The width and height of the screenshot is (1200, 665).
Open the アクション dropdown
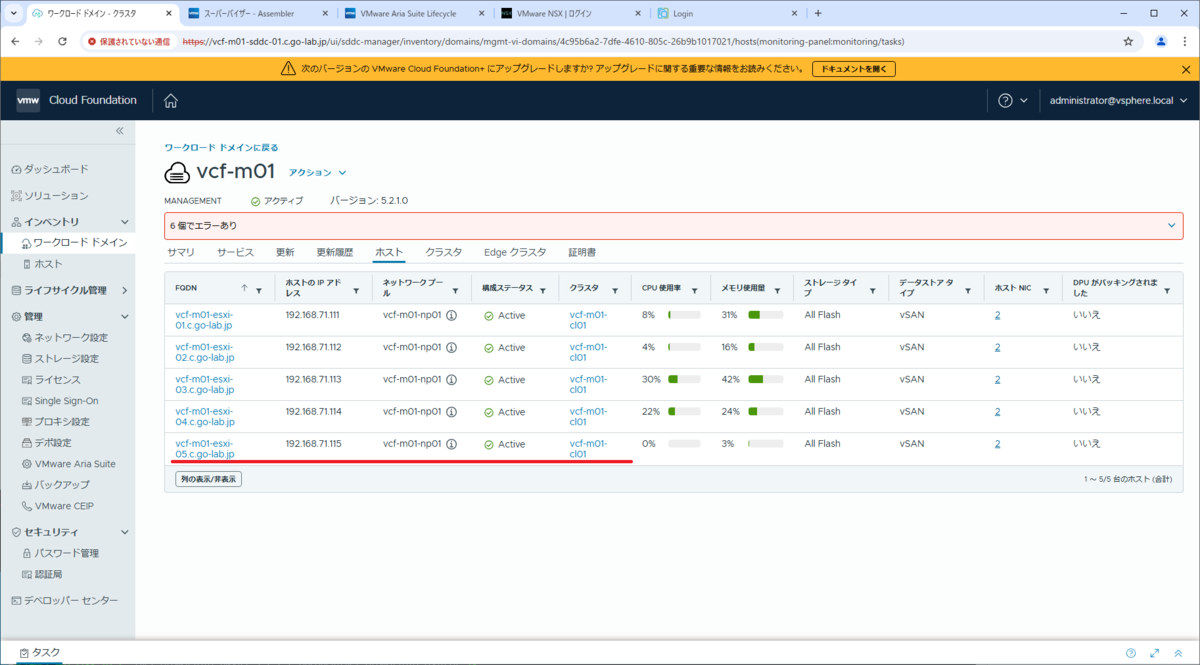tap(317, 172)
